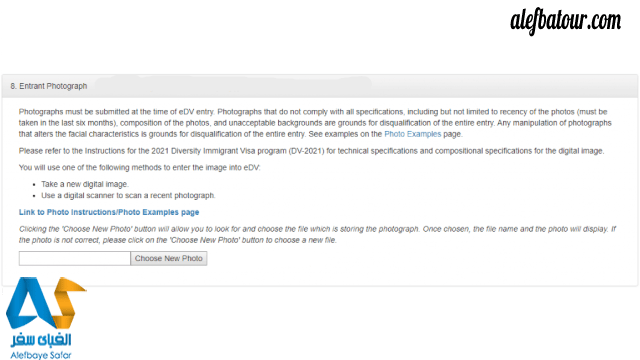Open the inline Photo Examples link
Screen dimensions: 640x360
coord(413,134)
